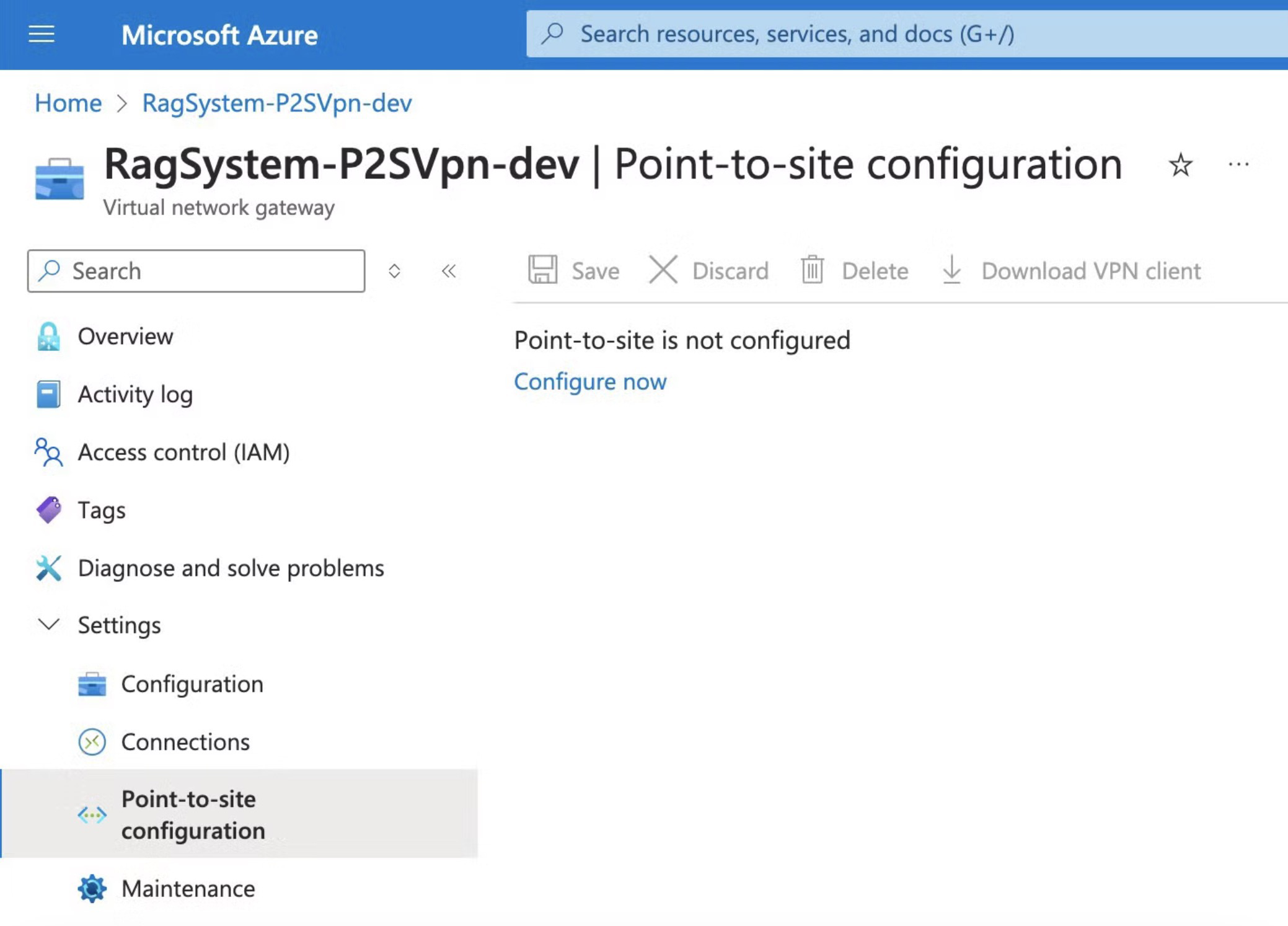Click RagSystem-P2SVpn-dev breadcrumb link
The width and height of the screenshot is (1288, 926).
coord(276,103)
